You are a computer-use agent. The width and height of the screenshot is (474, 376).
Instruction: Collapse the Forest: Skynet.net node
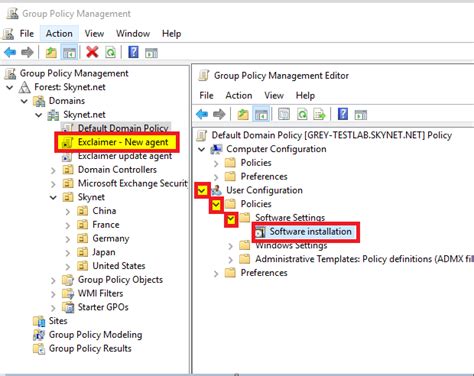coord(10,87)
